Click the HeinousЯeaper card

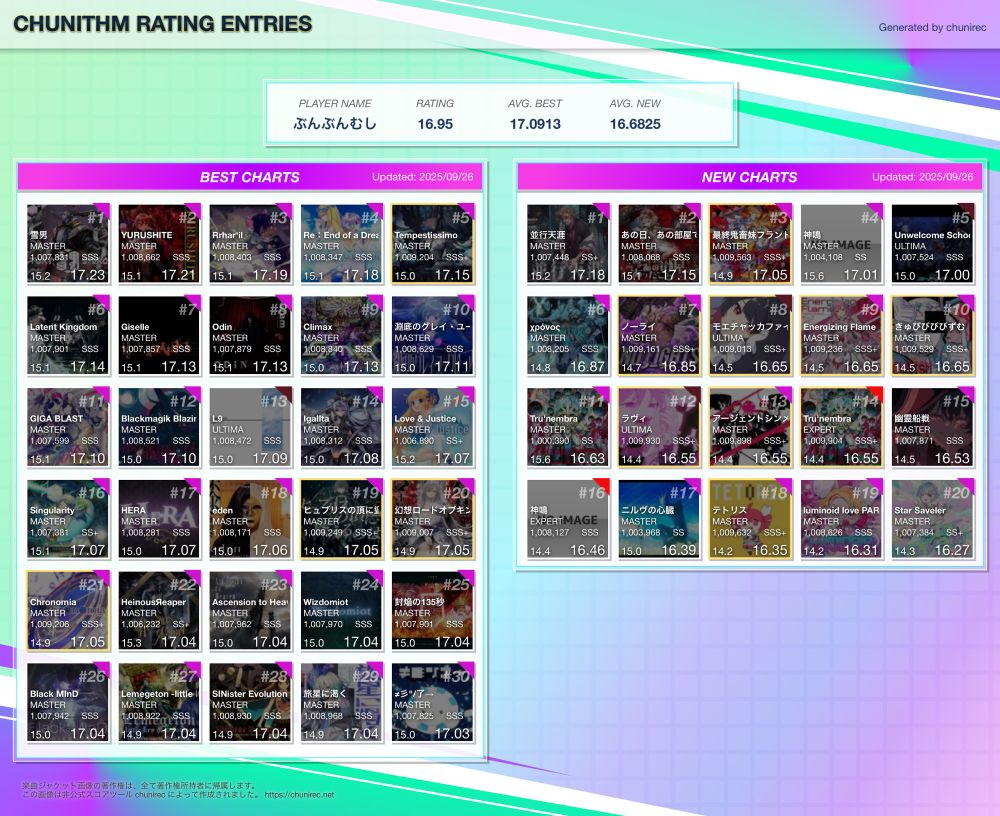click(159, 611)
